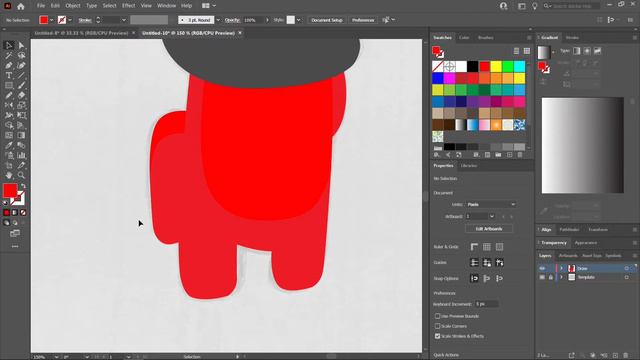Switch to the Artboards panel tab
The width and height of the screenshot is (640, 360).
coord(568,256)
